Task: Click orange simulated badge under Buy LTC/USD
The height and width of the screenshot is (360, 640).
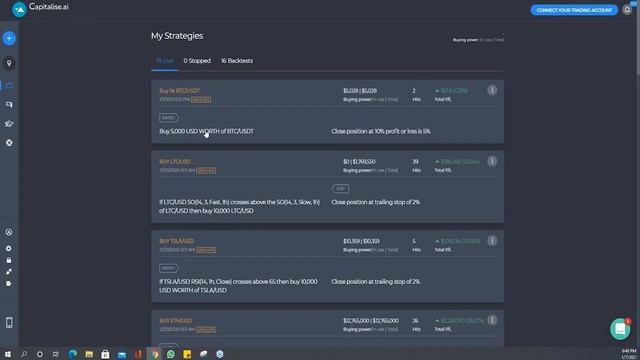Action: tap(206, 171)
